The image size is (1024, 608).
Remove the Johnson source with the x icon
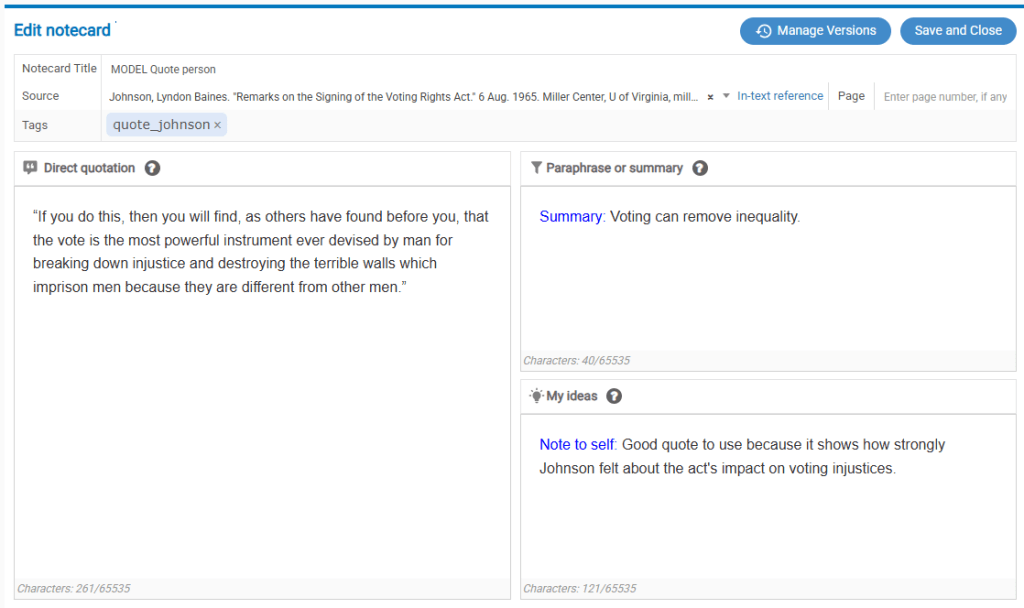(x=710, y=96)
